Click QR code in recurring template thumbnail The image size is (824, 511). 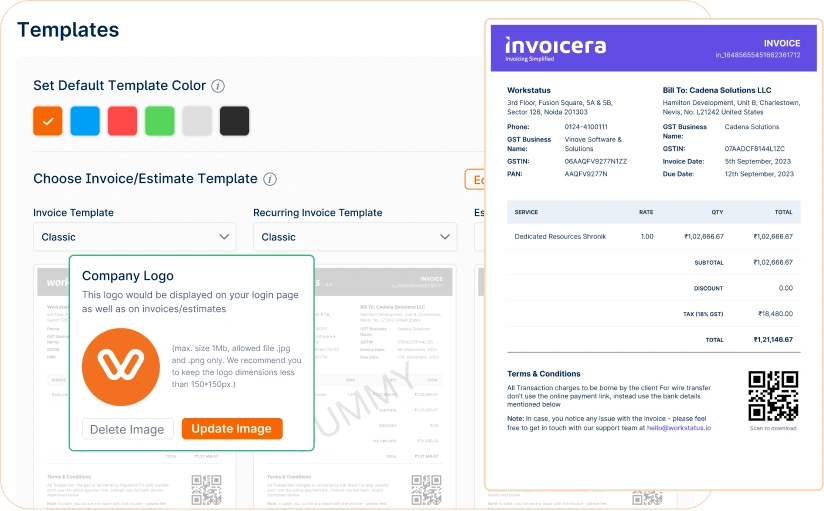click(x=426, y=489)
